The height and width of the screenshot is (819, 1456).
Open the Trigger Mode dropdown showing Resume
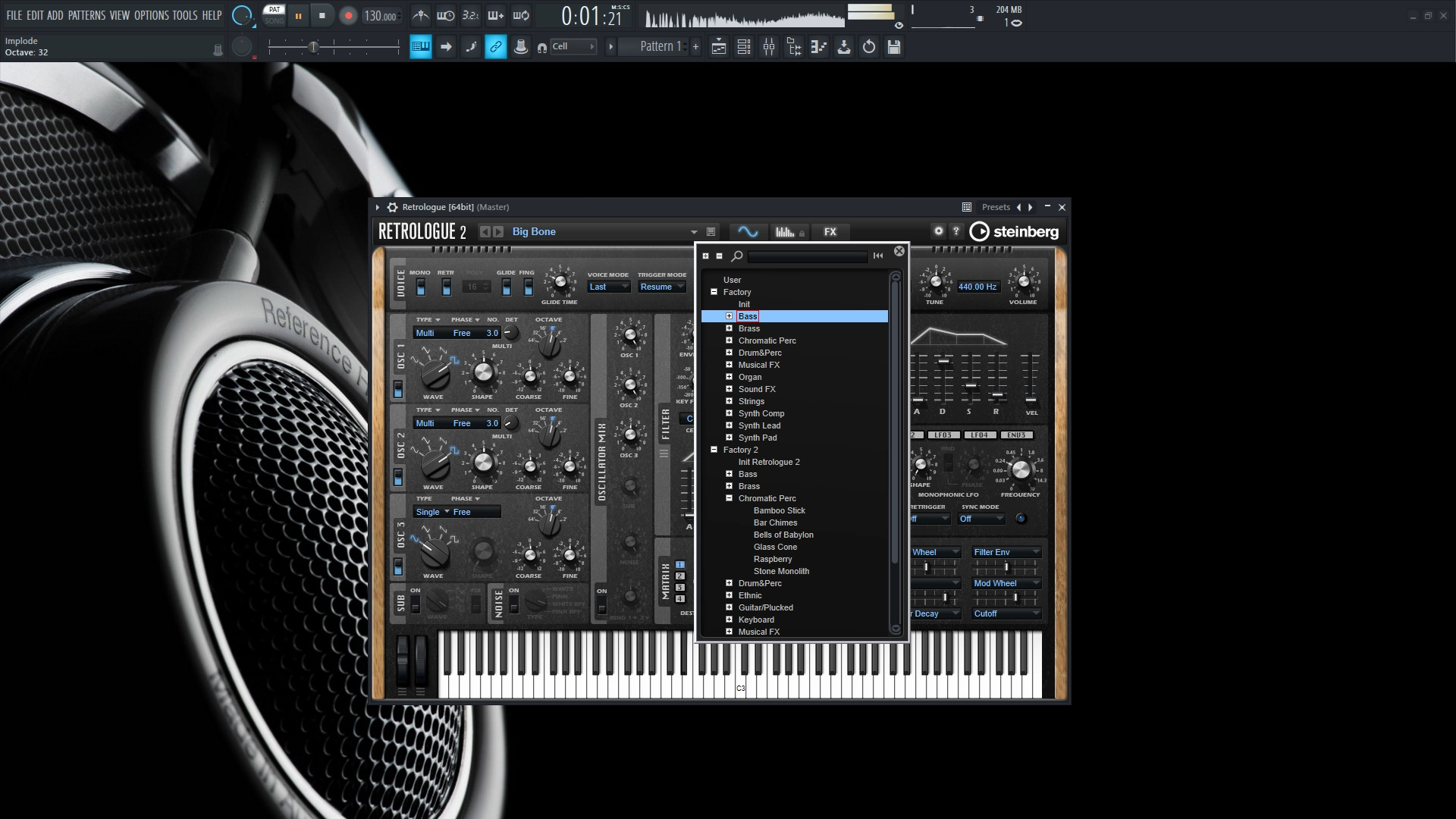tap(662, 287)
